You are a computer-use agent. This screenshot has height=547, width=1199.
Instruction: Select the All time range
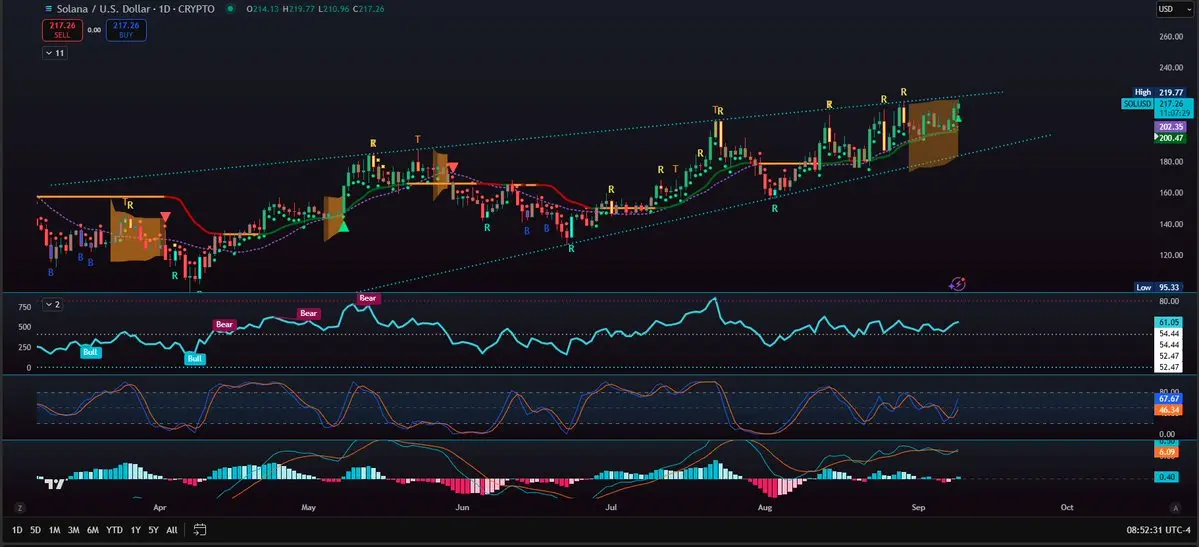click(x=171, y=529)
